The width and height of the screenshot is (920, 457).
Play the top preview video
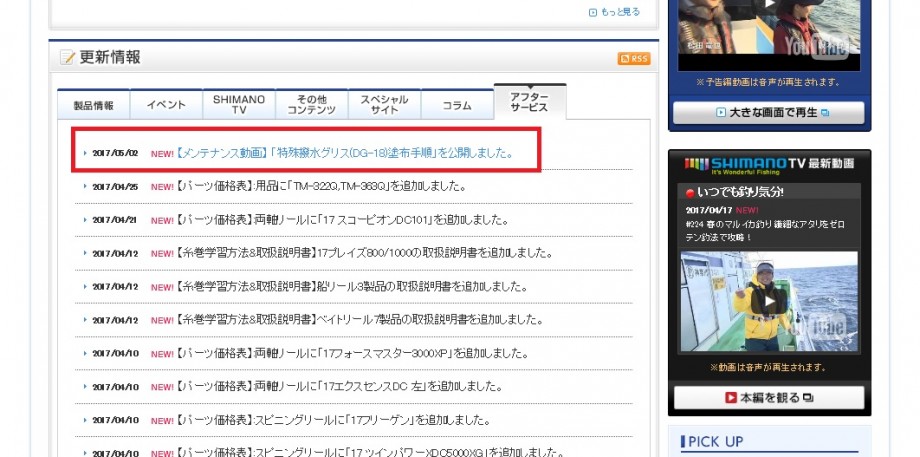[769, 27]
